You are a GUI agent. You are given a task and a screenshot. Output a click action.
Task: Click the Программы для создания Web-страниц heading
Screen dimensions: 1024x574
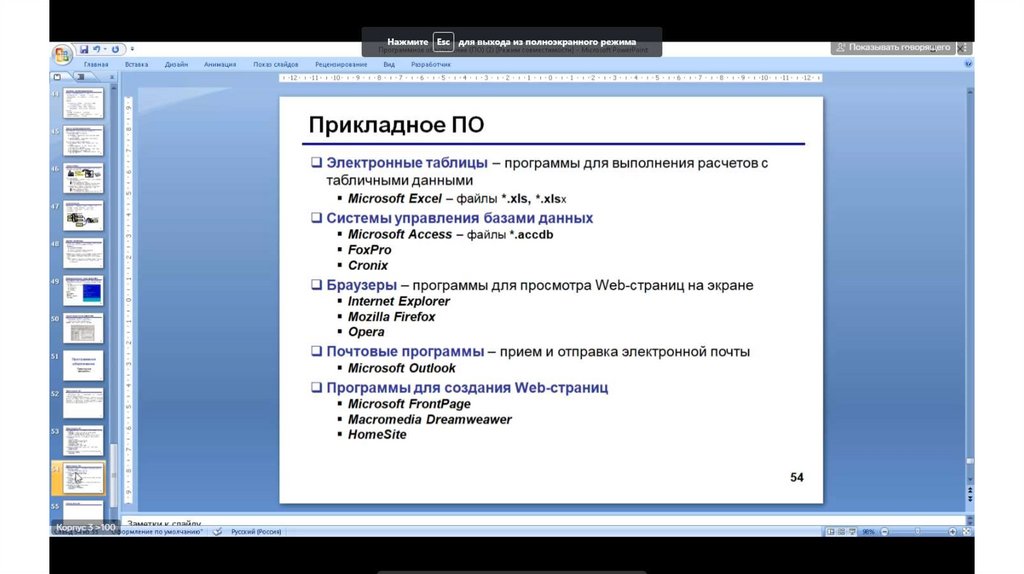tap(467, 387)
